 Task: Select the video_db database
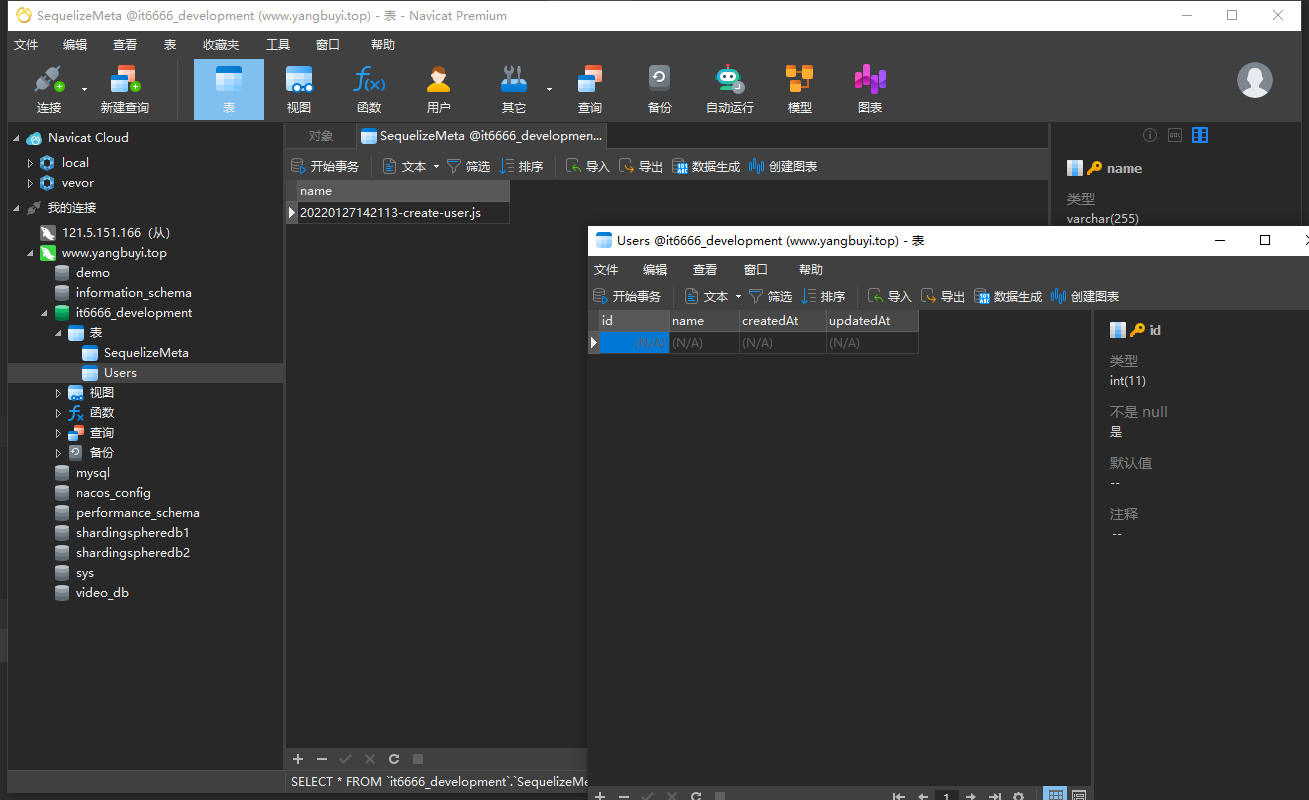[102, 593]
